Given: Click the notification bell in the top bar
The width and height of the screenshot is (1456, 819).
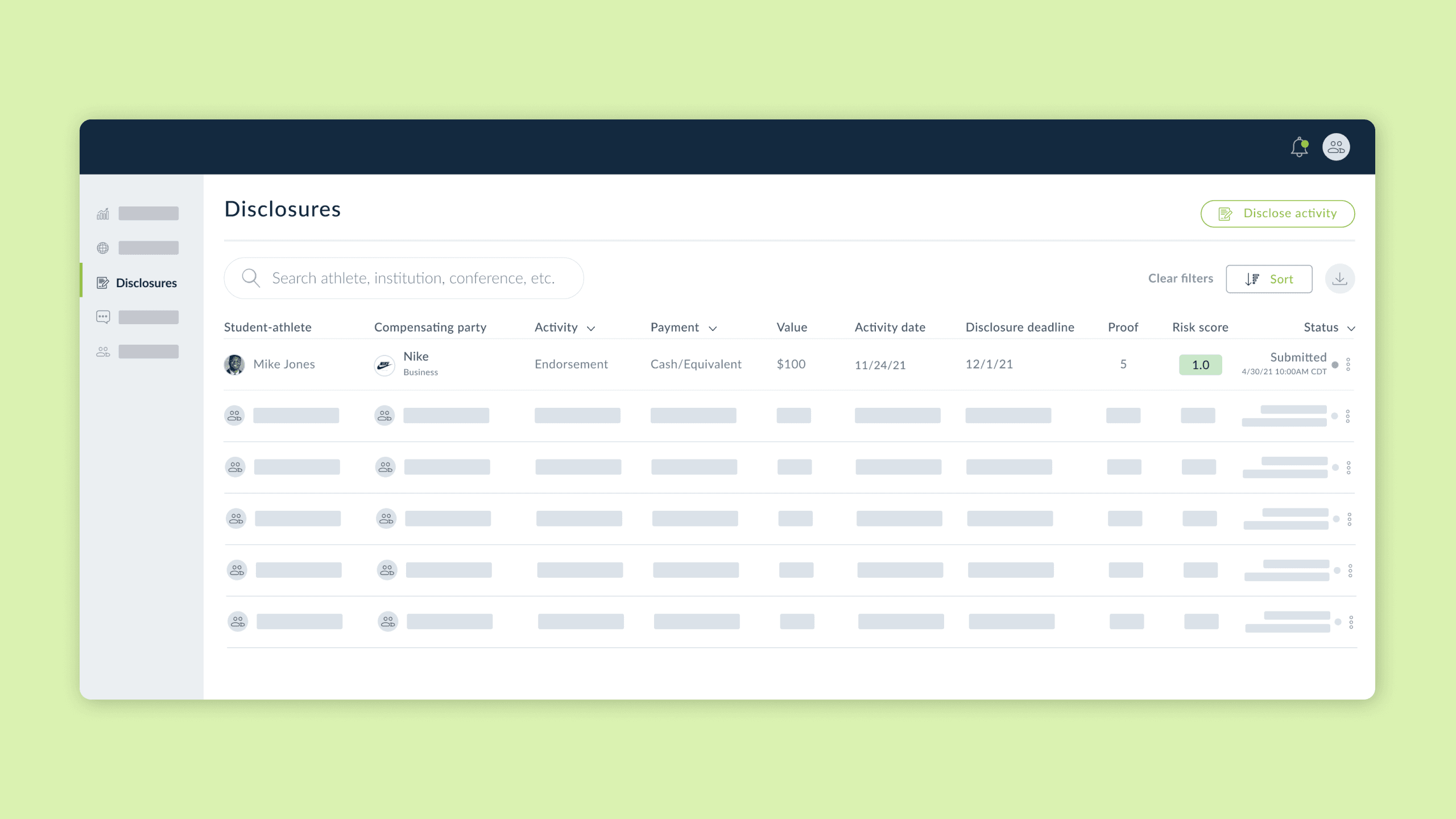Looking at the screenshot, I should pos(1300,147).
